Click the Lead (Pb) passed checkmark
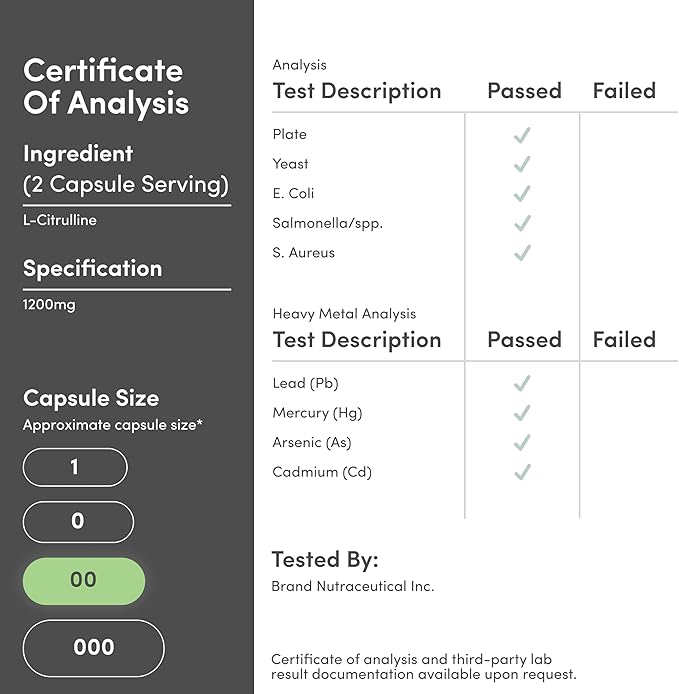Image resolution: width=679 pixels, height=694 pixels. coord(521,384)
